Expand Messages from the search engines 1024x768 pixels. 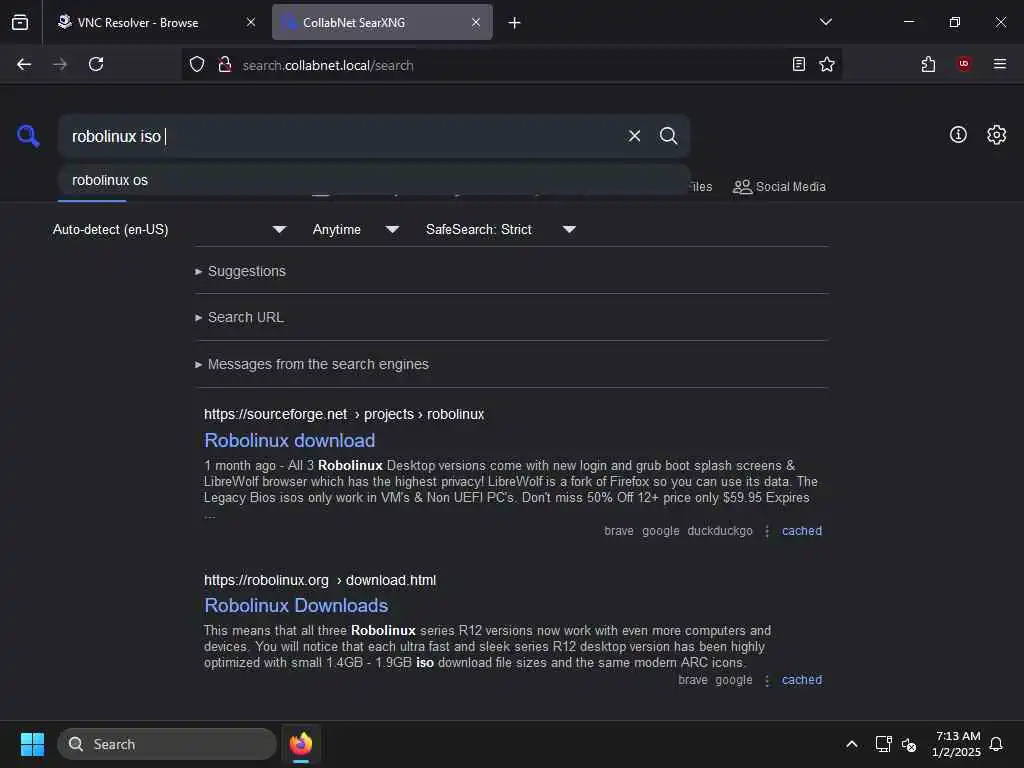[312, 364]
